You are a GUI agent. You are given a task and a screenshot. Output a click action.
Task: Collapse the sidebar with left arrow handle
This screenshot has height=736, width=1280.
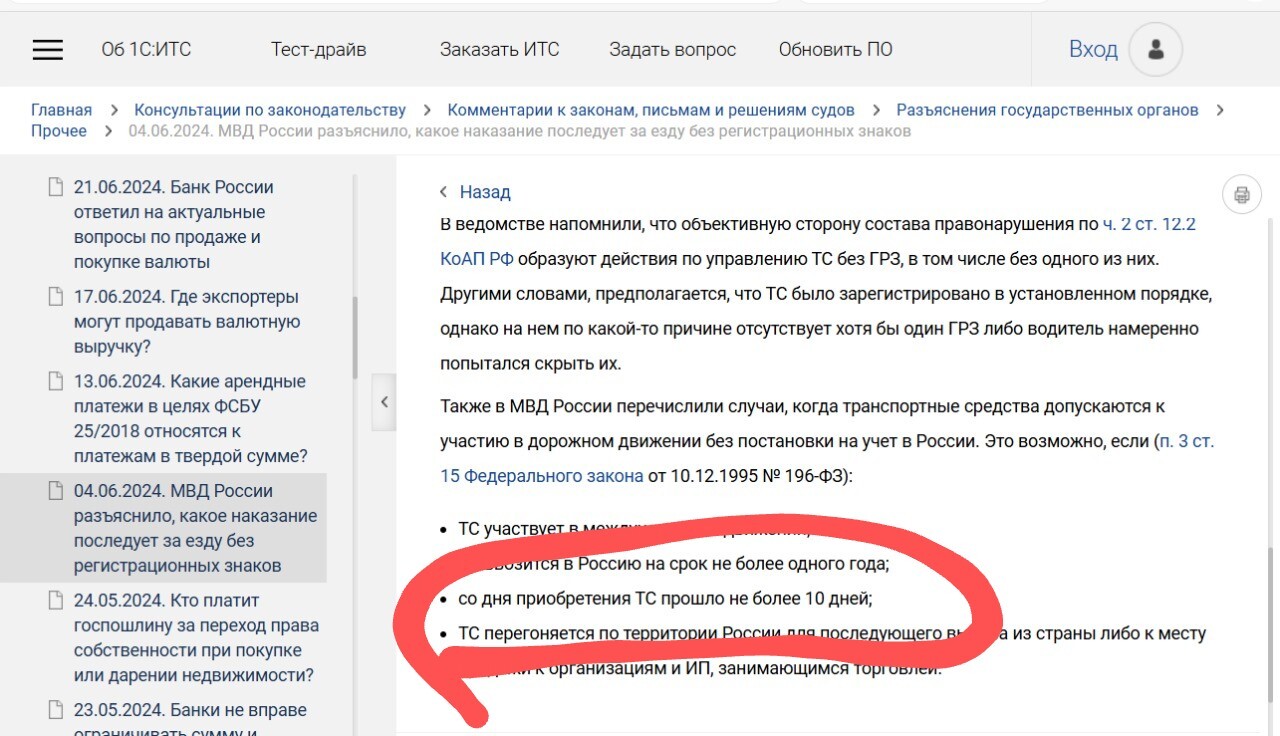pyautogui.click(x=384, y=402)
